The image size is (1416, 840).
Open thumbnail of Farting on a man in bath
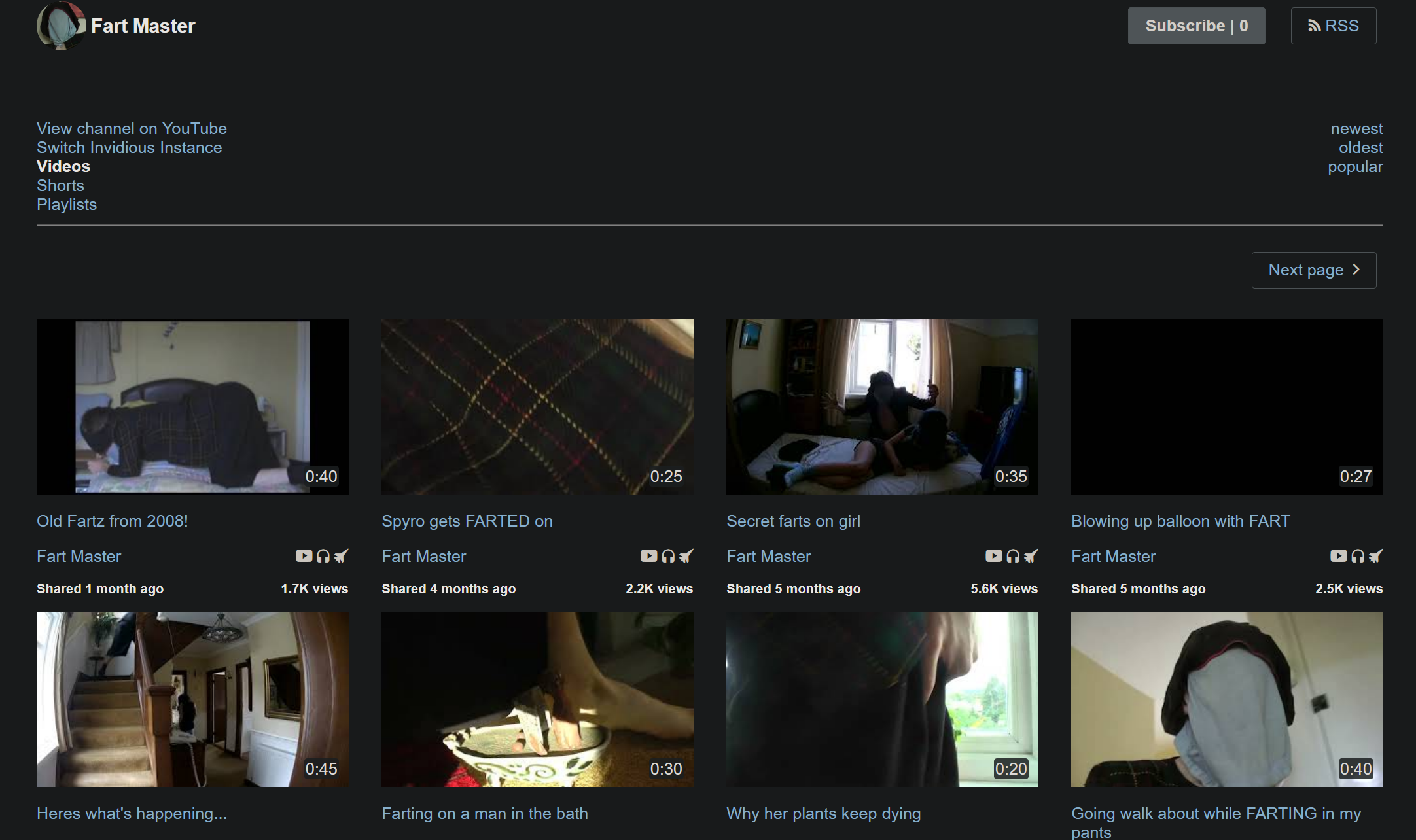point(537,699)
